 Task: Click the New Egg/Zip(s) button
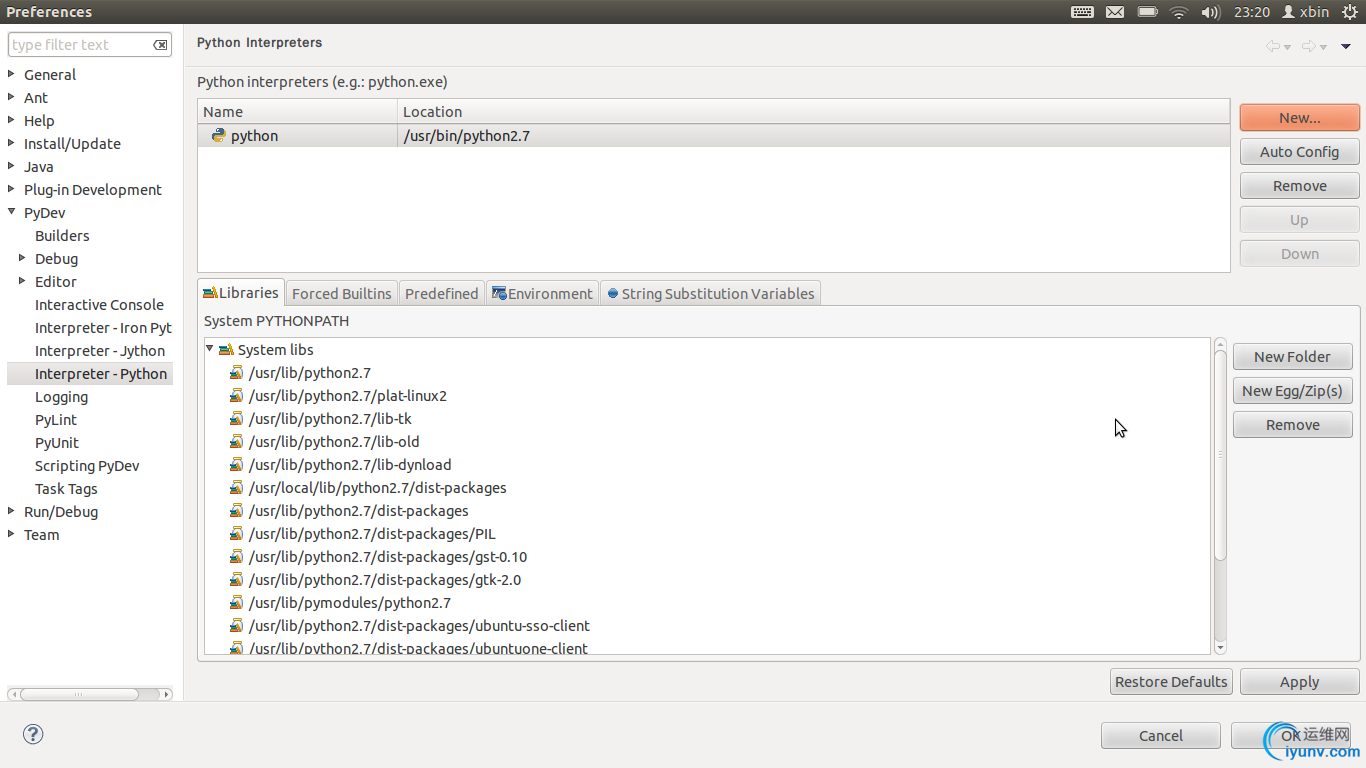click(1292, 391)
